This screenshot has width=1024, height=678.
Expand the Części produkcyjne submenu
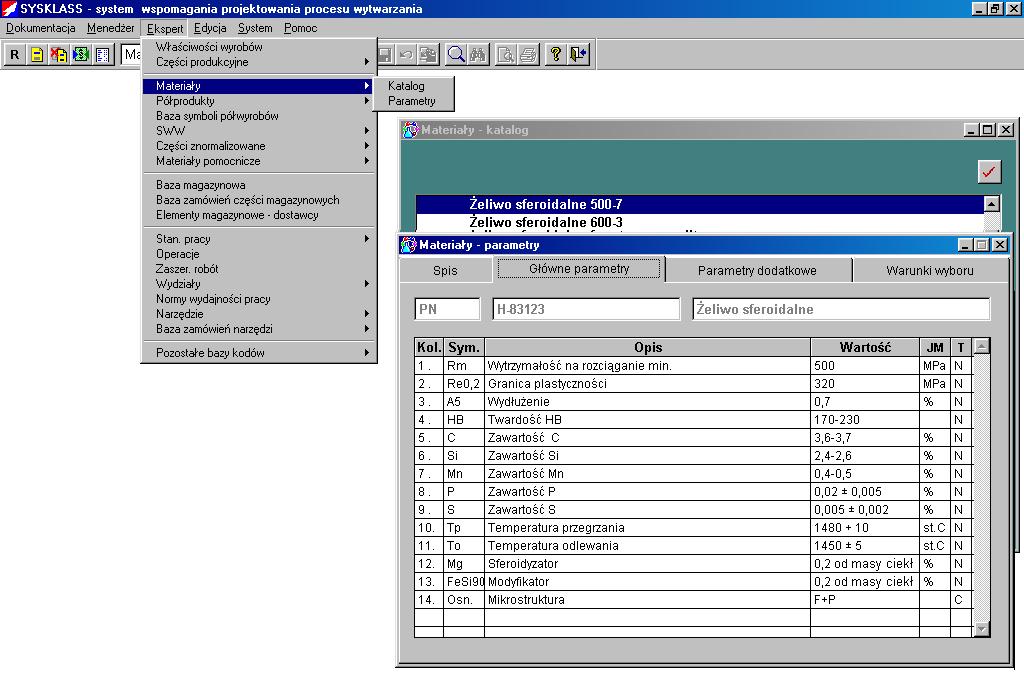[259, 62]
